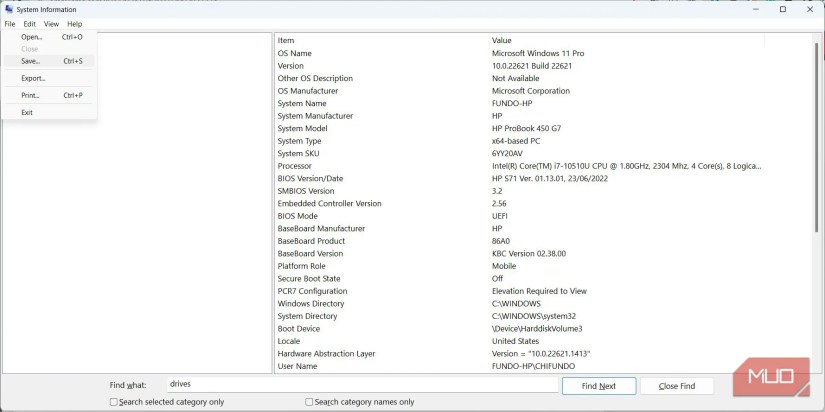Choose Open... from the File menu
825x412 pixels.
(49, 37)
